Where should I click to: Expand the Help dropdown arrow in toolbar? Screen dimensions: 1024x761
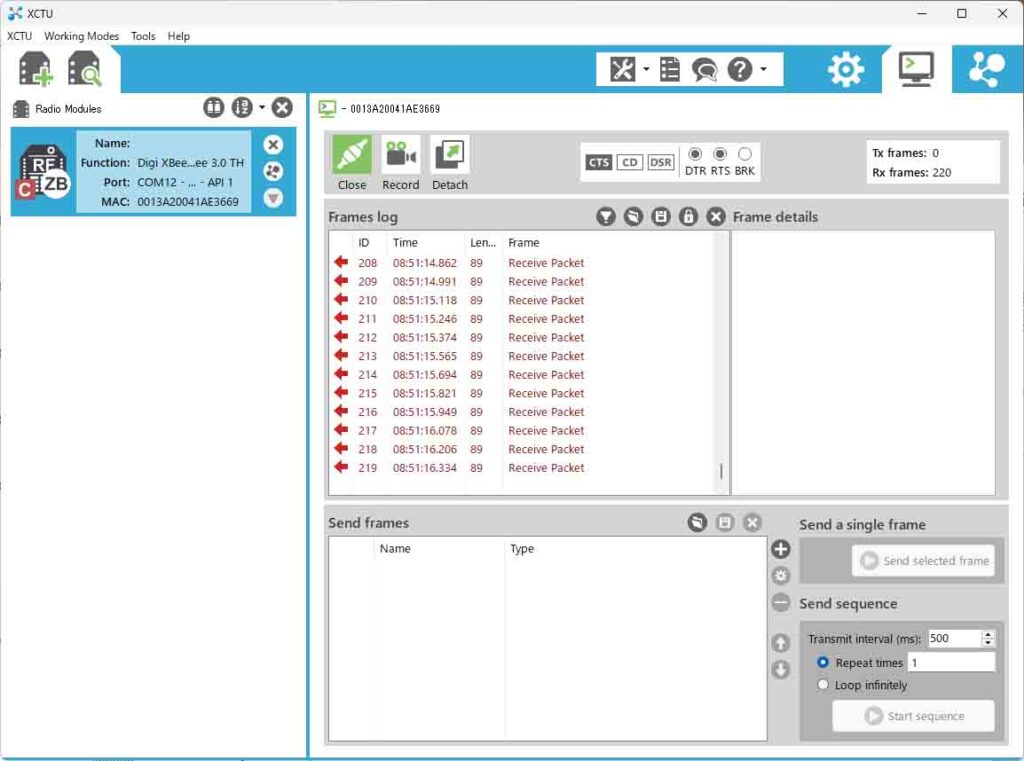(764, 69)
